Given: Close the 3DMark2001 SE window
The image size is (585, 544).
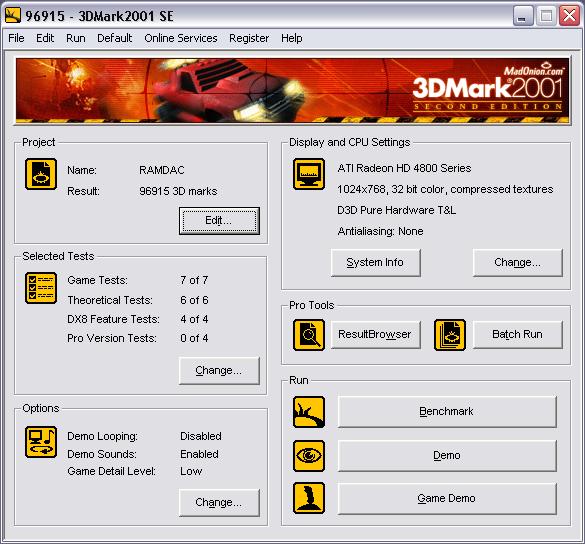Looking at the screenshot, I should click(x=569, y=16).
